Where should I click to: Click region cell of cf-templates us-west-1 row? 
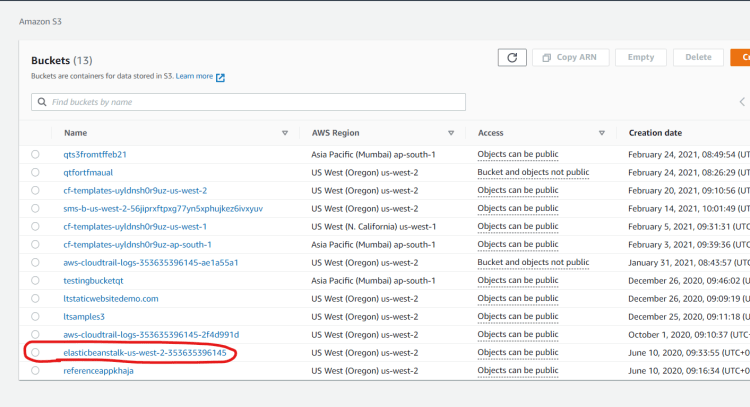pos(374,226)
